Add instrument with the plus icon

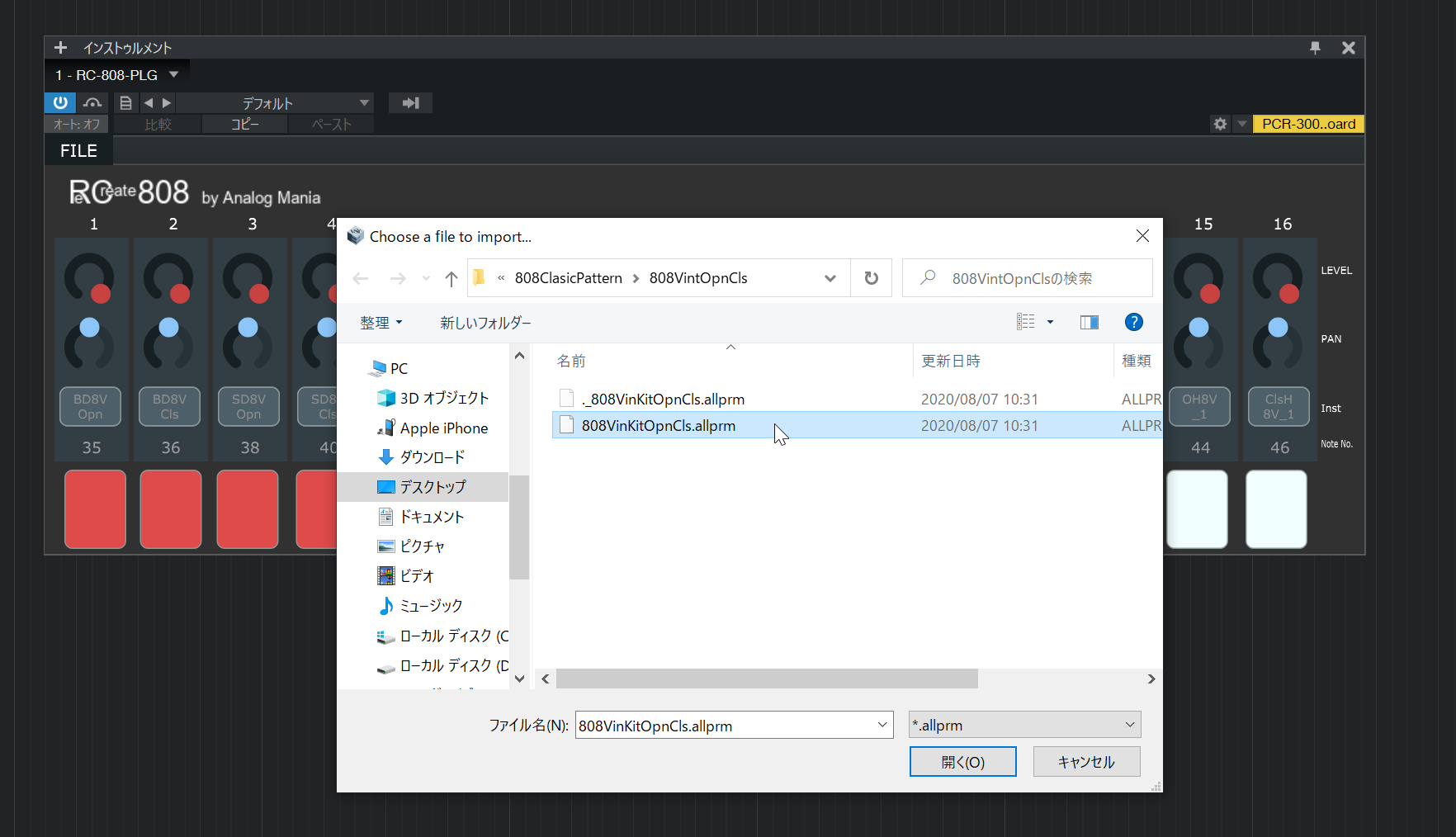pos(60,48)
